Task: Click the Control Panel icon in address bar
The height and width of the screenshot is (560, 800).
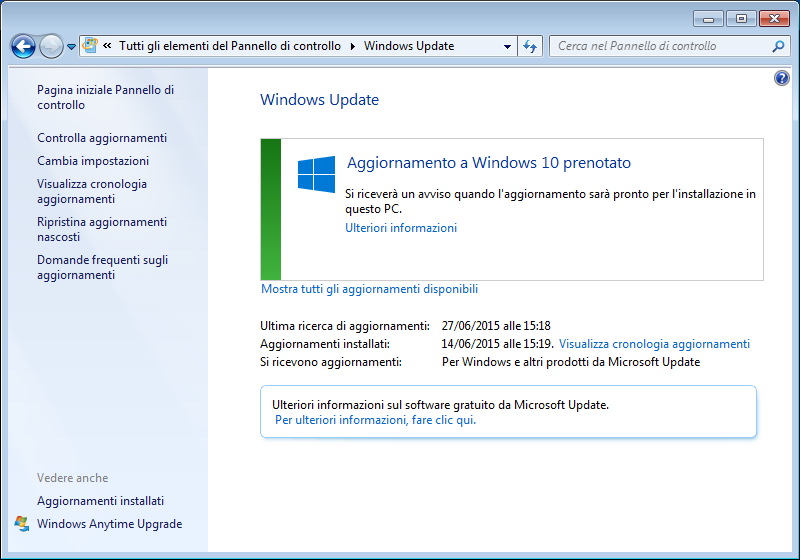Action: point(90,45)
